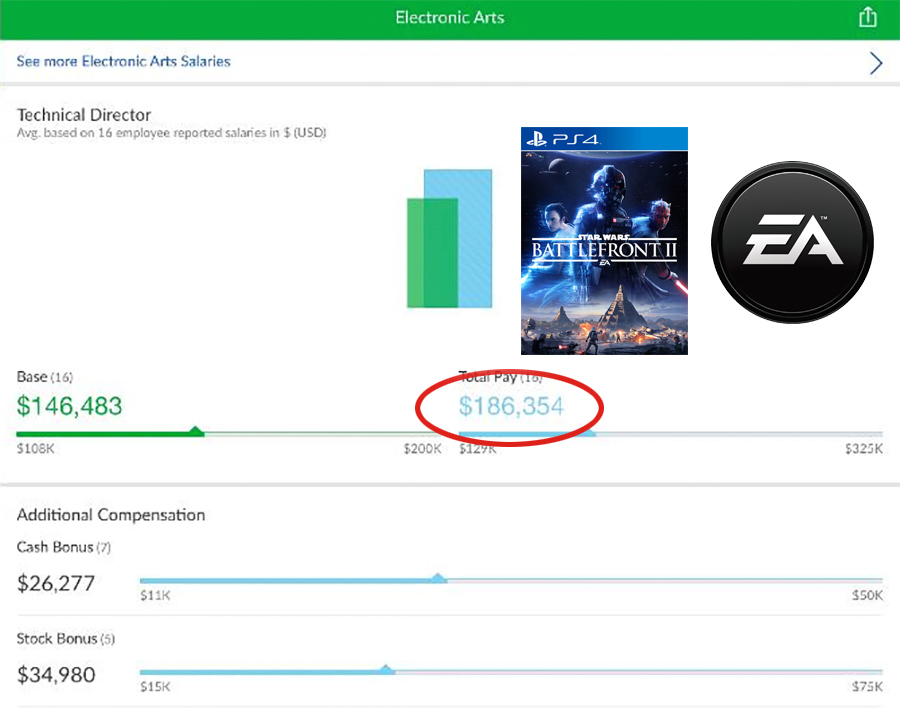This screenshot has width=900, height=710.
Task: Select the blue total pay bar in chart
Action: pyautogui.click(x=475, y=238)
